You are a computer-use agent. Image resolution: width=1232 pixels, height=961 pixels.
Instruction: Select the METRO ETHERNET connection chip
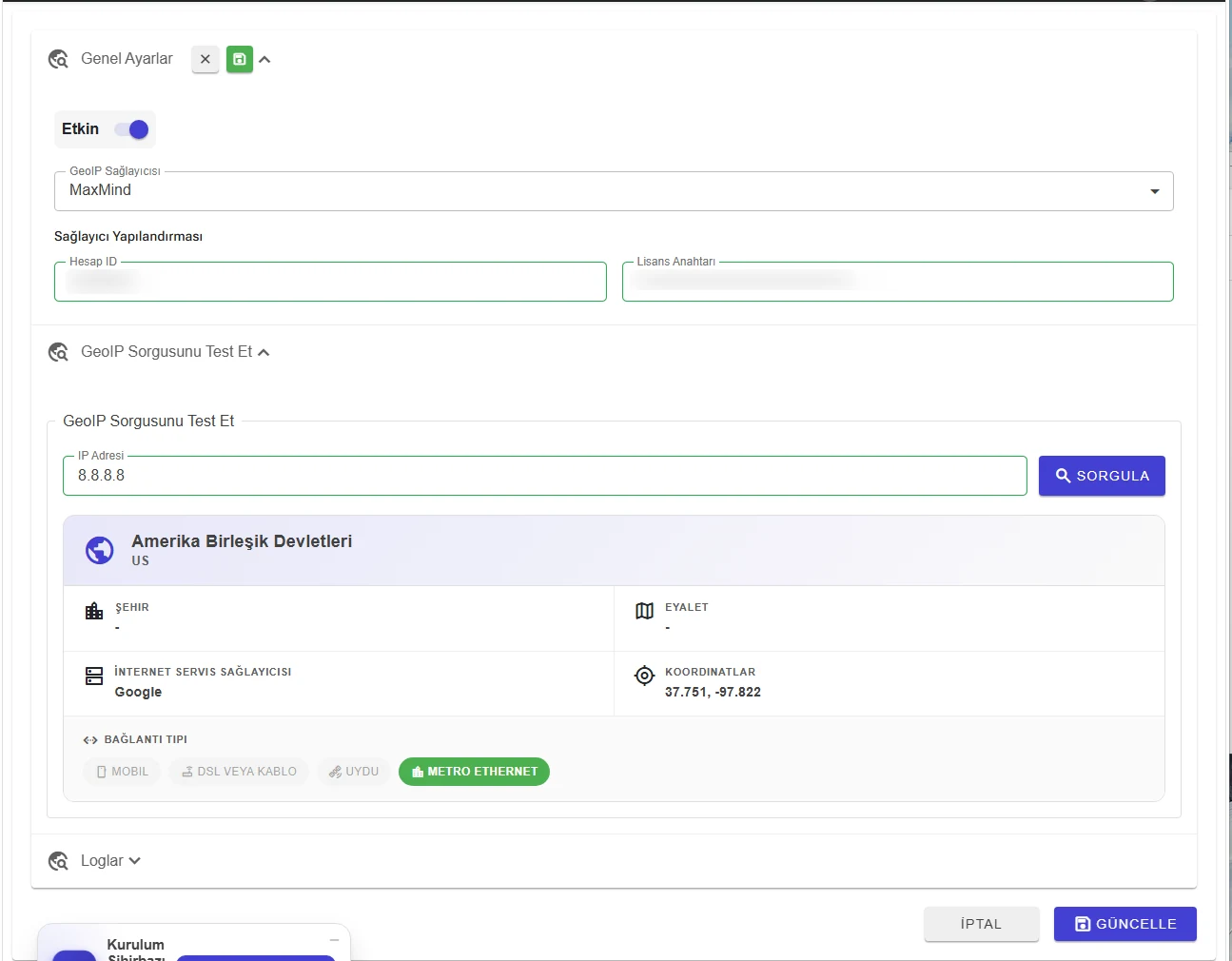point(474,772)
